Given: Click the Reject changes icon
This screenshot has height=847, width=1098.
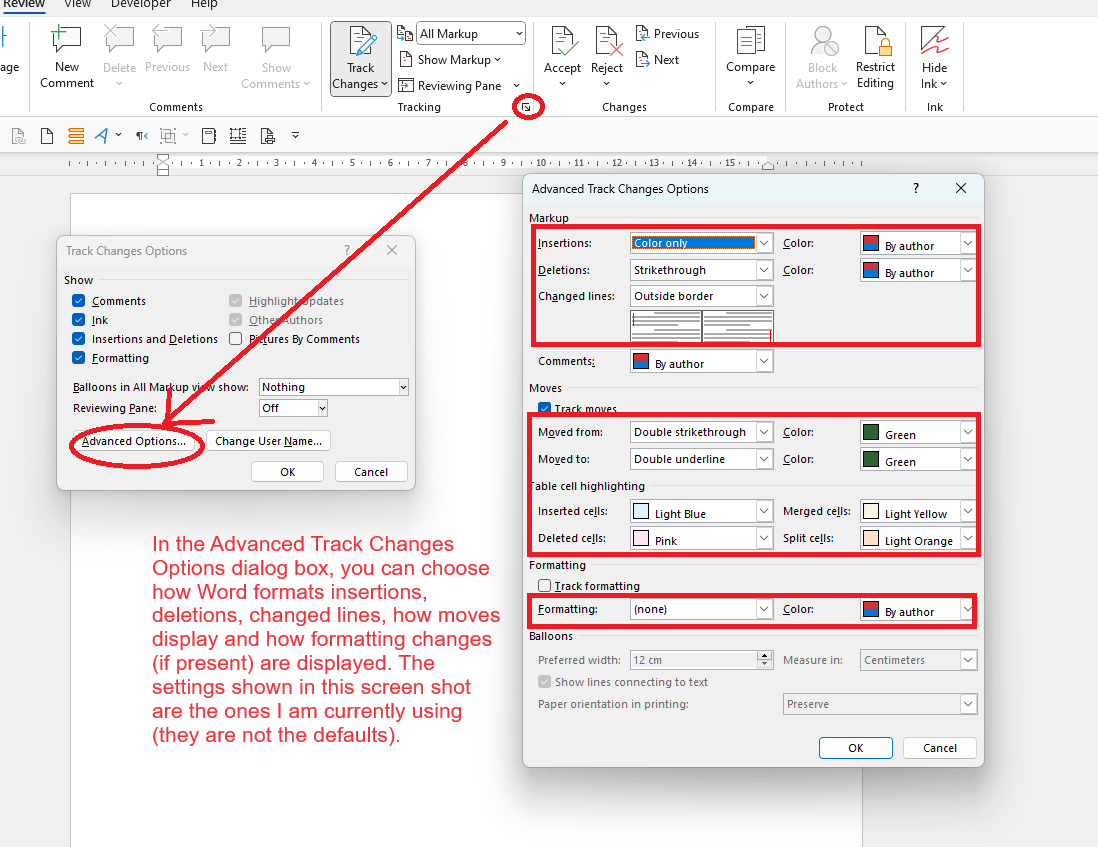Looking at the screenshot, I should point(606,57).
